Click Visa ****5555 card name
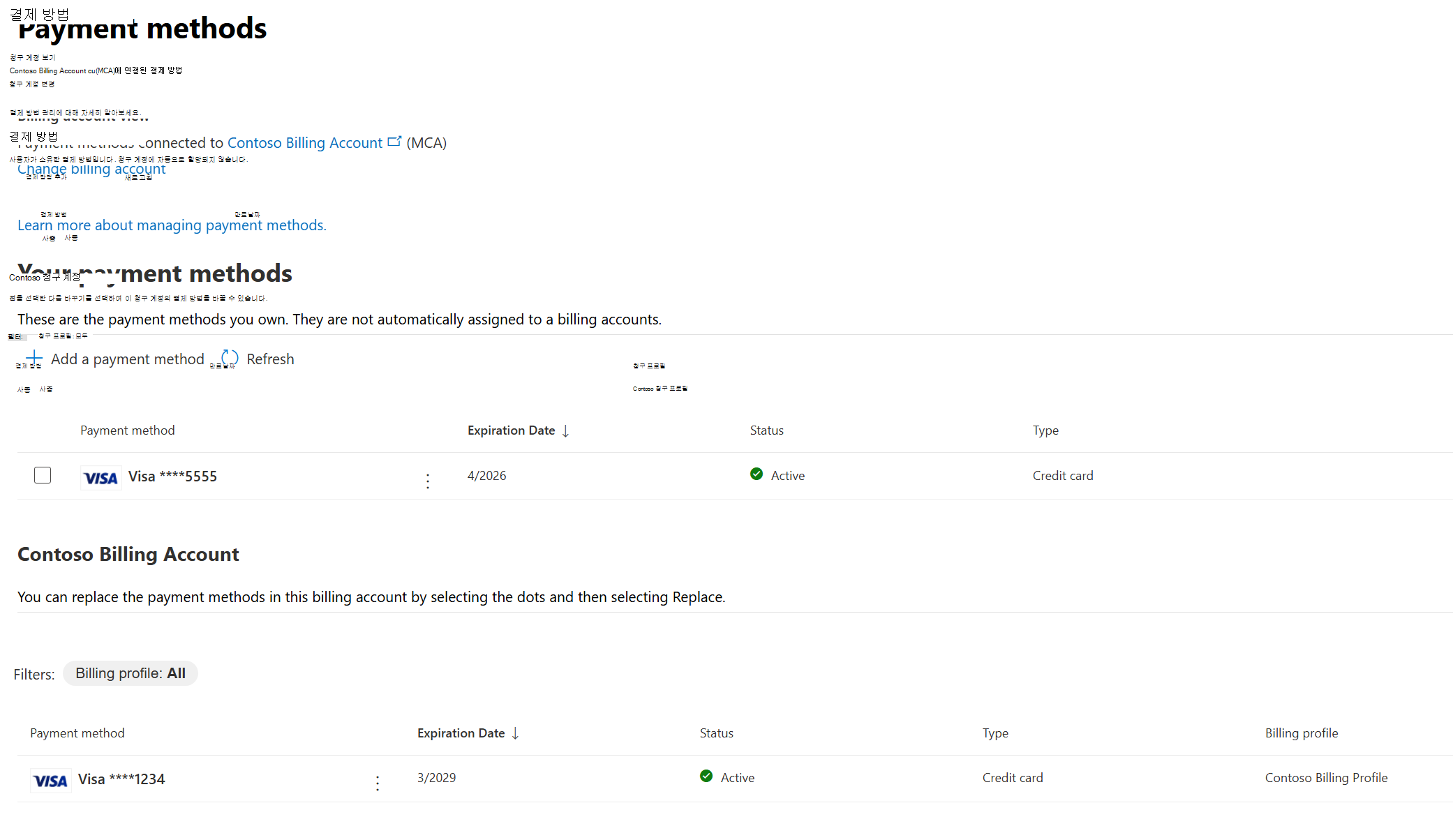Viewport: 1453px width, 840px height. [172, 477]
